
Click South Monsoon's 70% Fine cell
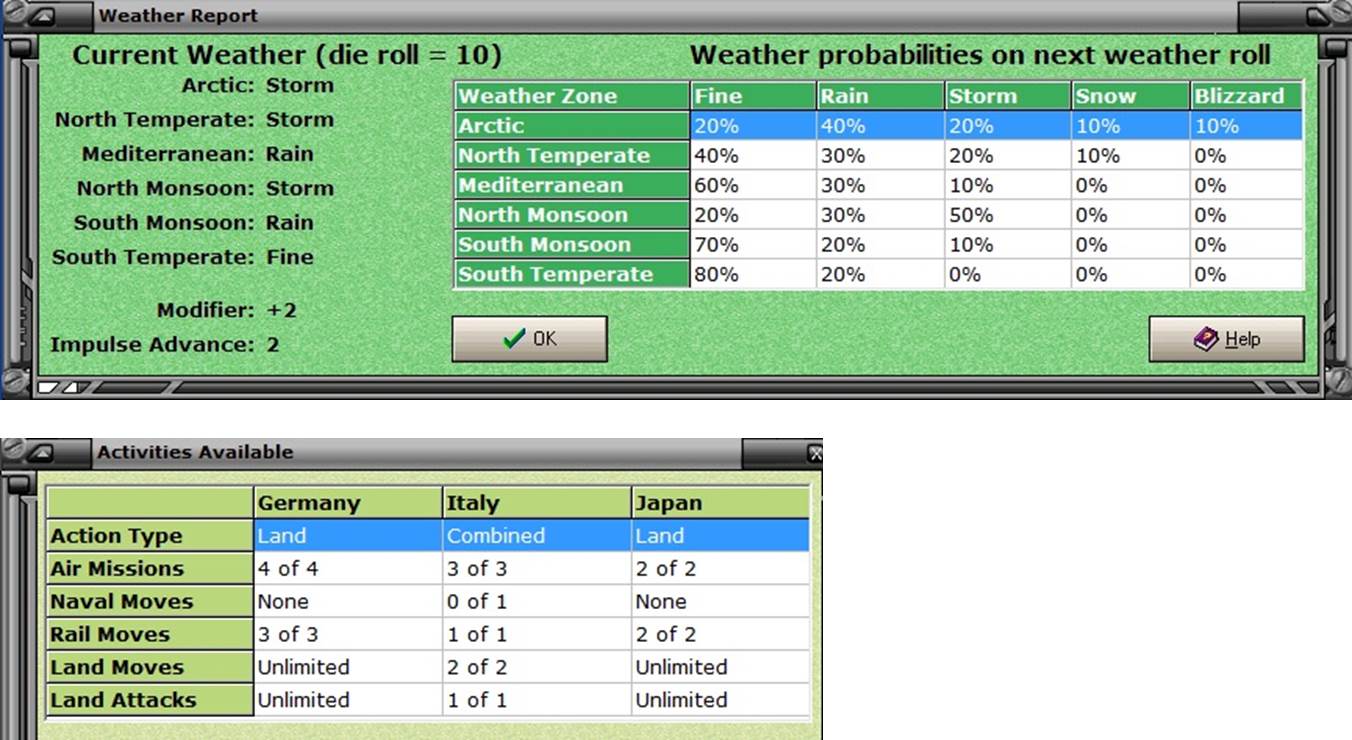click(753, 244)
